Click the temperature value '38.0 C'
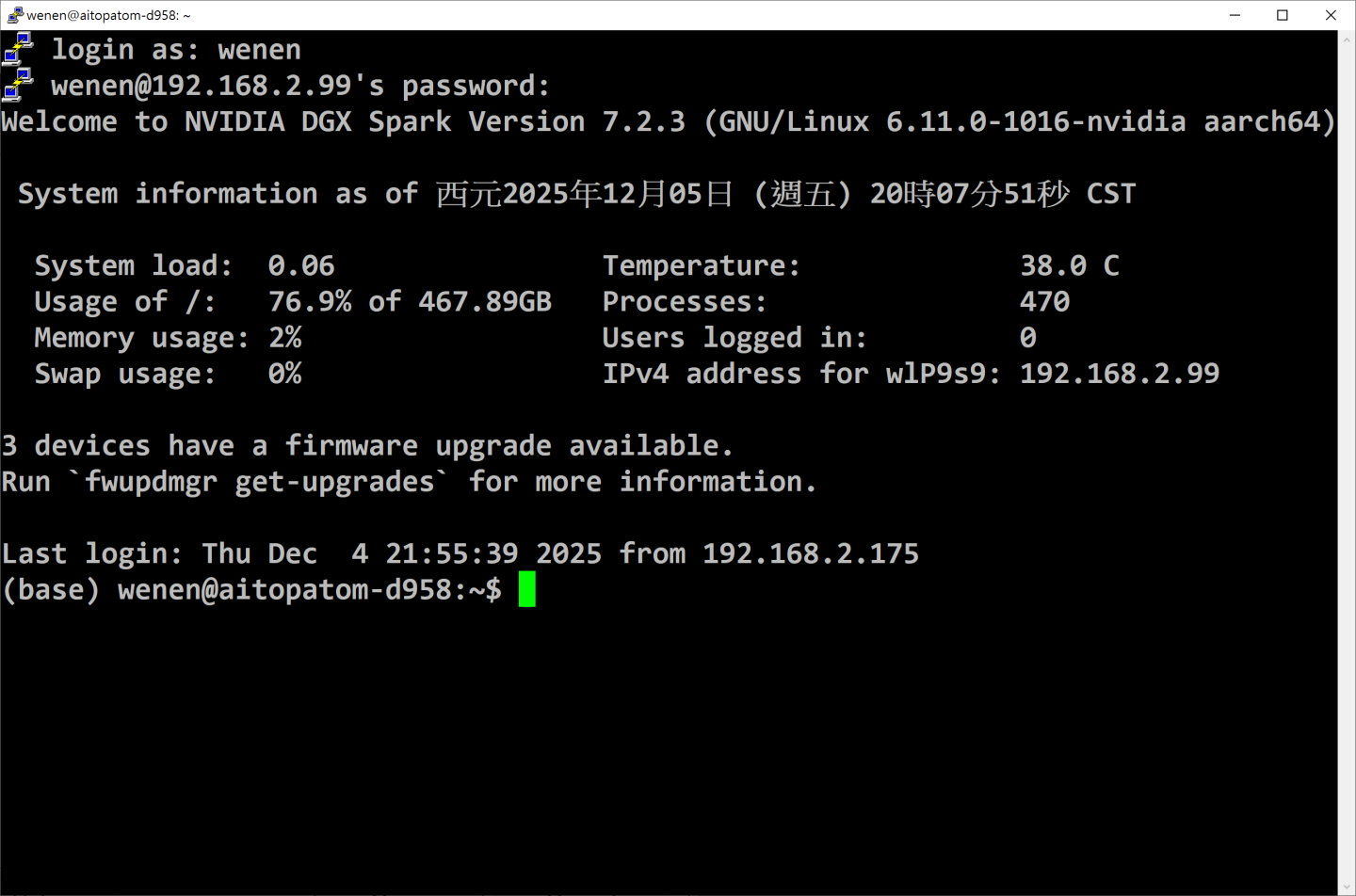 pyautogui.click(x=1069, y=265)
